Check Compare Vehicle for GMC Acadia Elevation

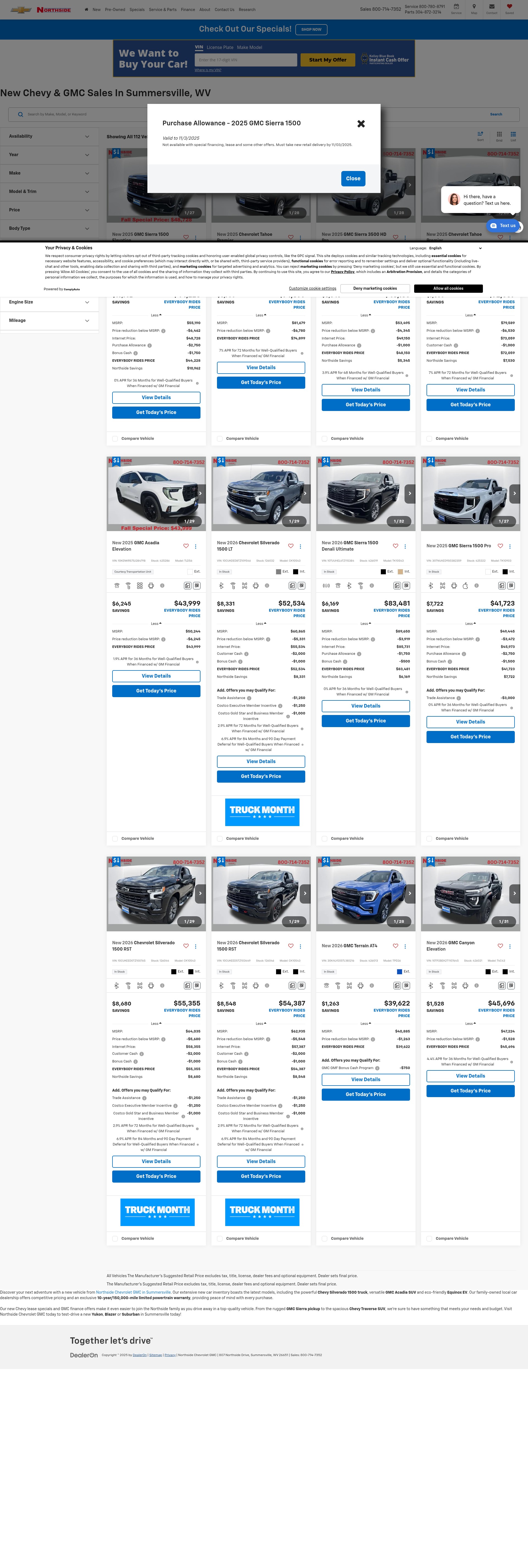pos(115,839)
